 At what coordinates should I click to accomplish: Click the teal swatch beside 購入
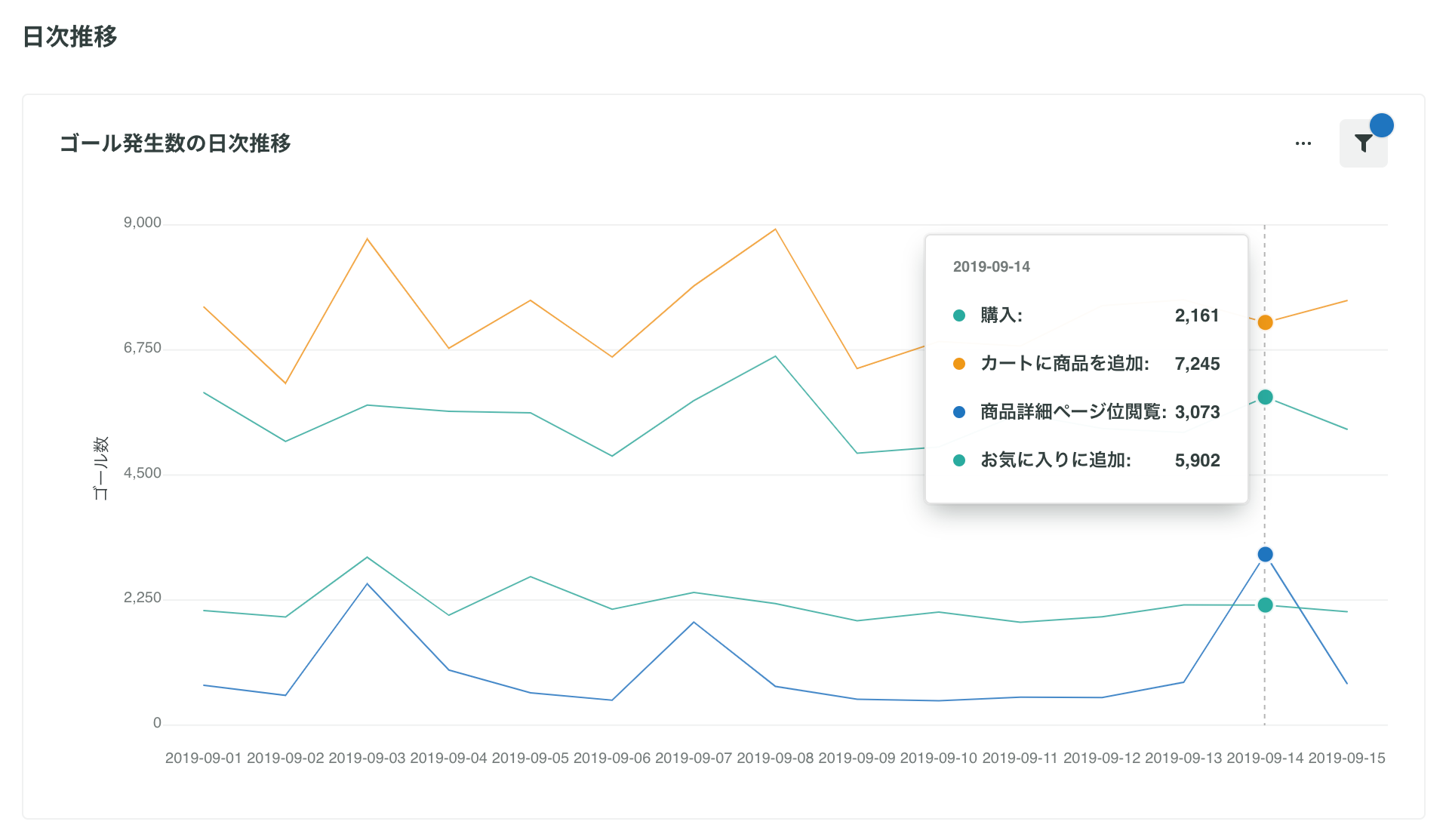(959, 315)
